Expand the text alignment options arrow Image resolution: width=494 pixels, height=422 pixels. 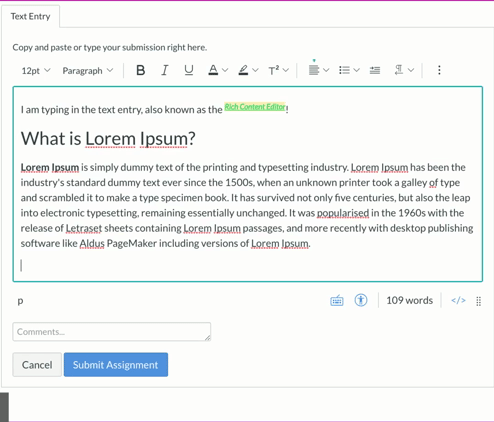click(x=326, y=70)
